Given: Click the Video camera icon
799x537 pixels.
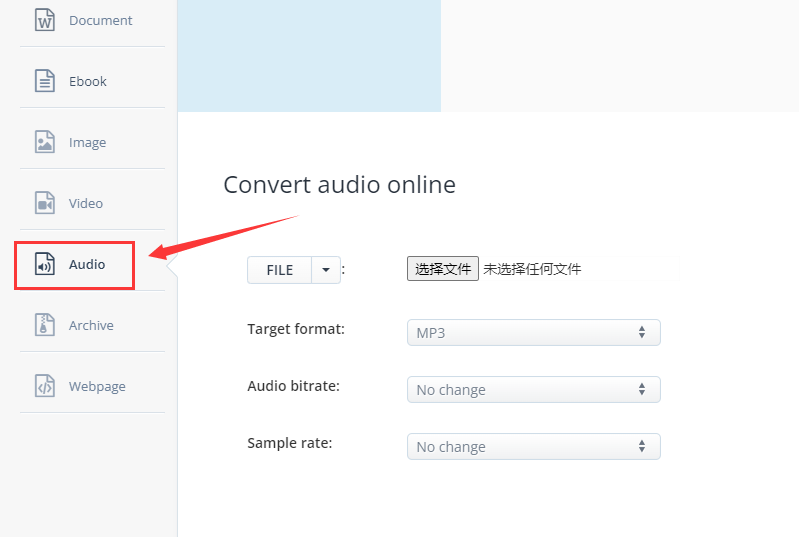Looking at the screenshot, I should 44,203.
